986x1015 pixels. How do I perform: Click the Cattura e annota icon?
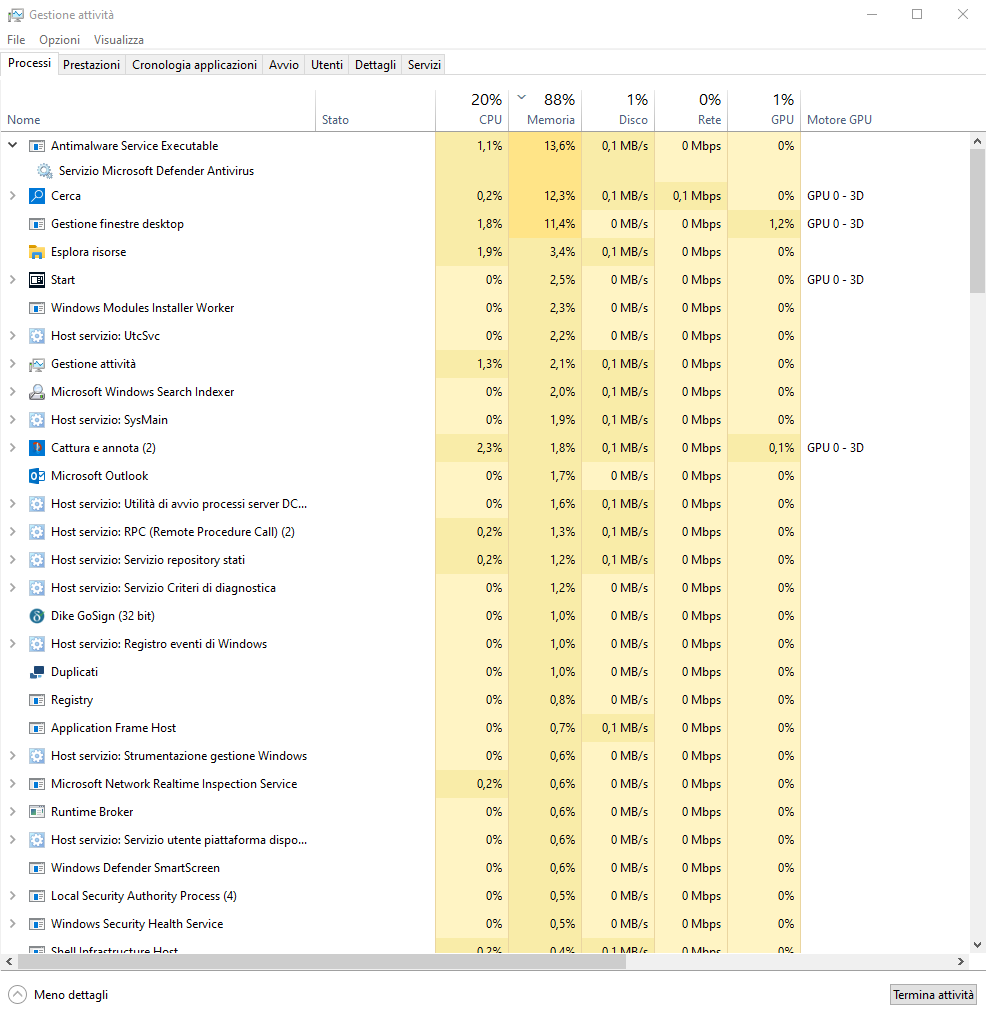click(x=37, y=448)
